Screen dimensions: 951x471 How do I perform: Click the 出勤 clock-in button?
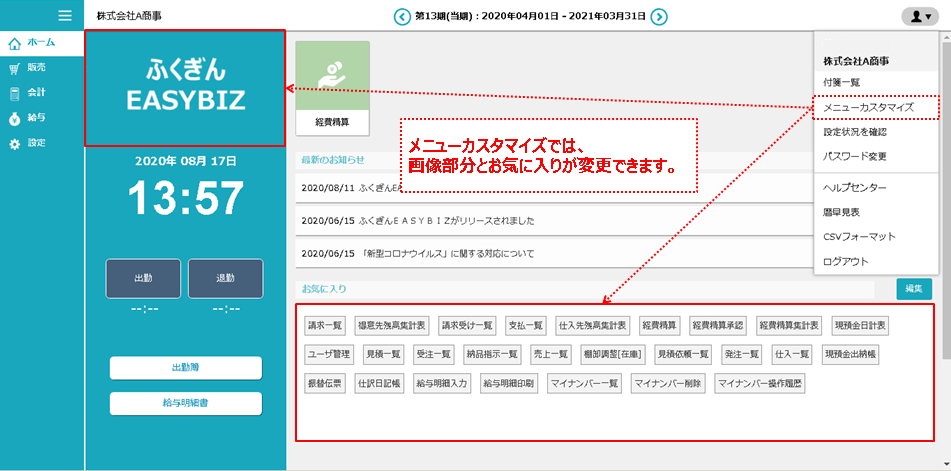point(143,279)
